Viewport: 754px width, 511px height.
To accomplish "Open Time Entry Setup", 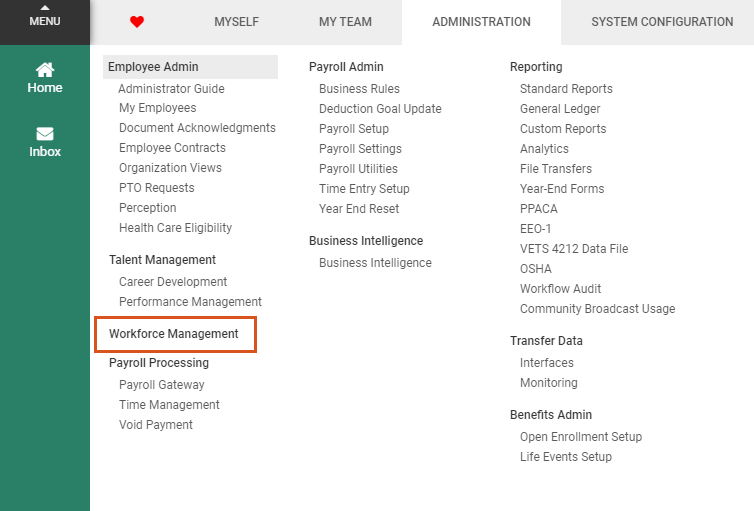I will (364, 188).
